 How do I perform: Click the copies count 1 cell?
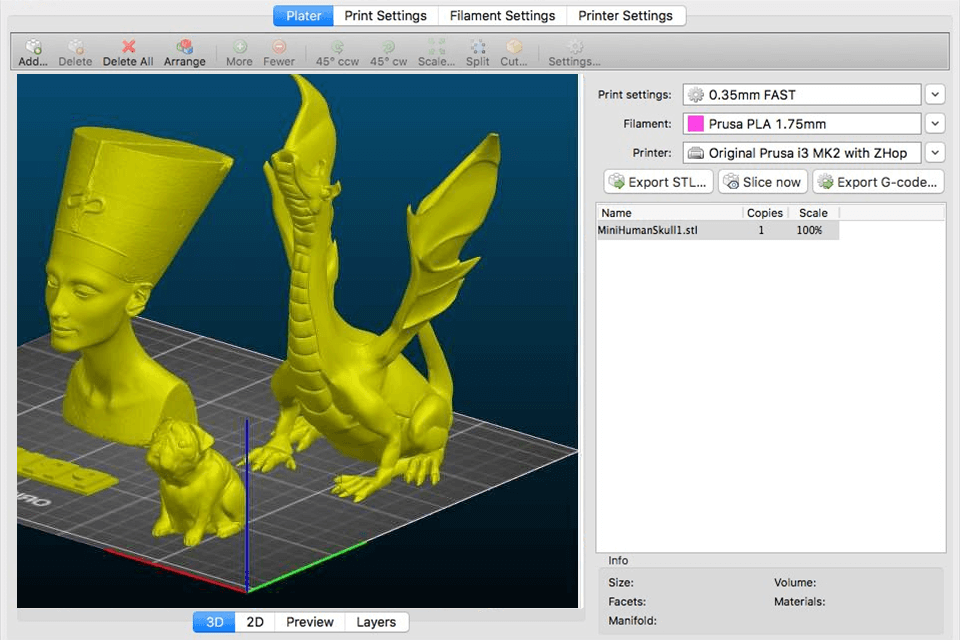coord(761,230)
